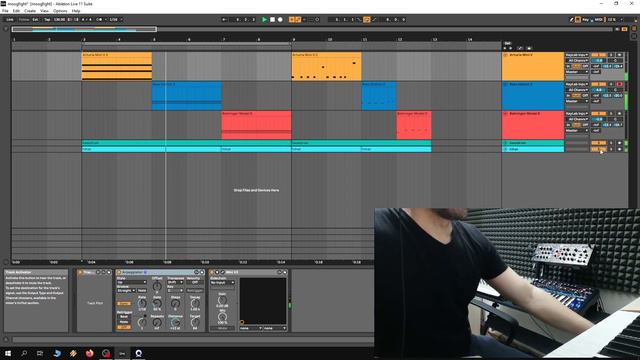Click the sidechain Gain knob
The height and width of the screenshot is (360, 640).
[222, 300]
